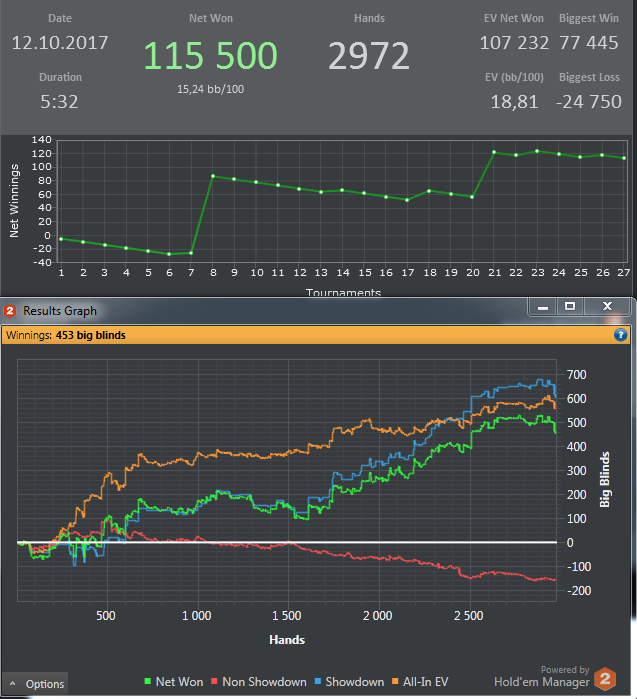Screen dimensions: 637x699
Task: Select tournament 27 data point on chart
Action: click(x=624, y=158)
